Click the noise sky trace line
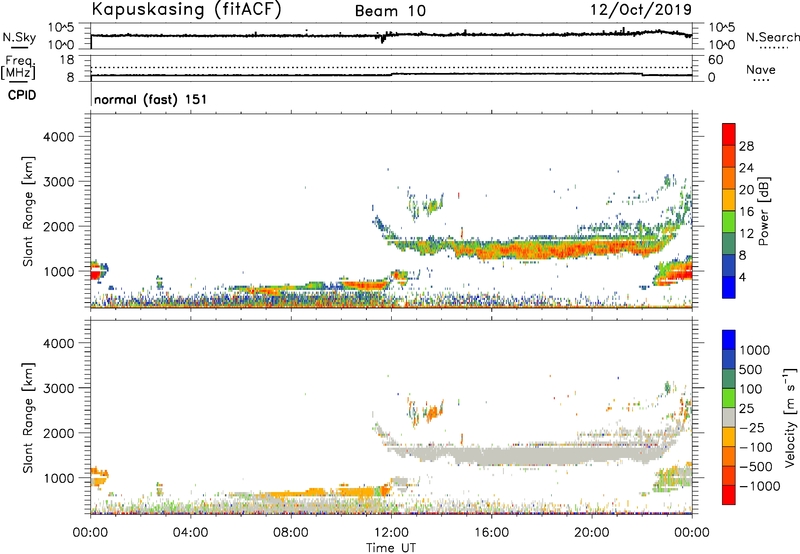Viewport: 800px width, 554px height. click(391, 35)
